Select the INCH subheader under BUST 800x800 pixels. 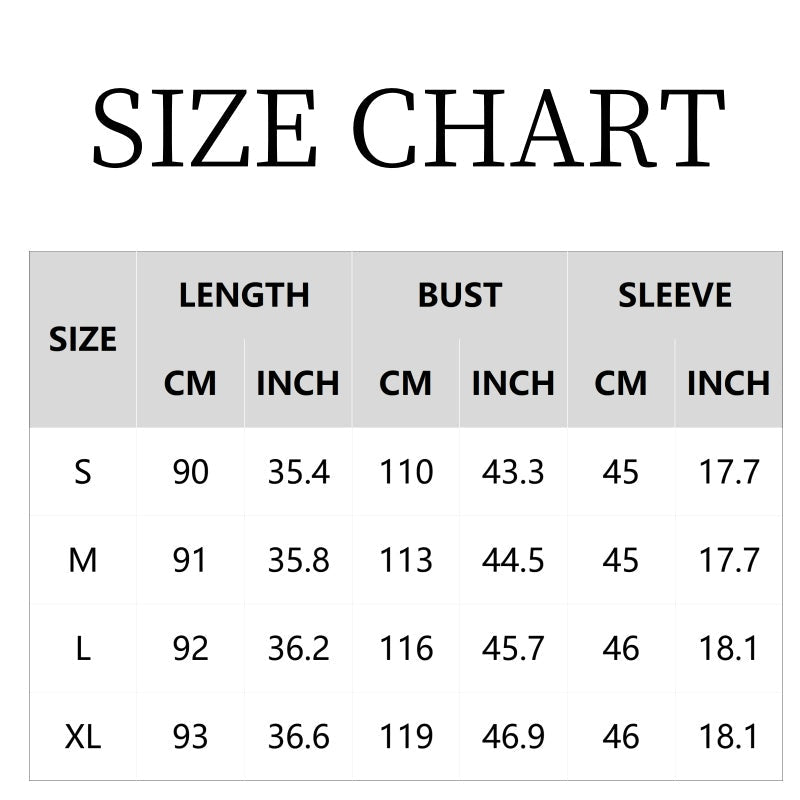[513, 383]
